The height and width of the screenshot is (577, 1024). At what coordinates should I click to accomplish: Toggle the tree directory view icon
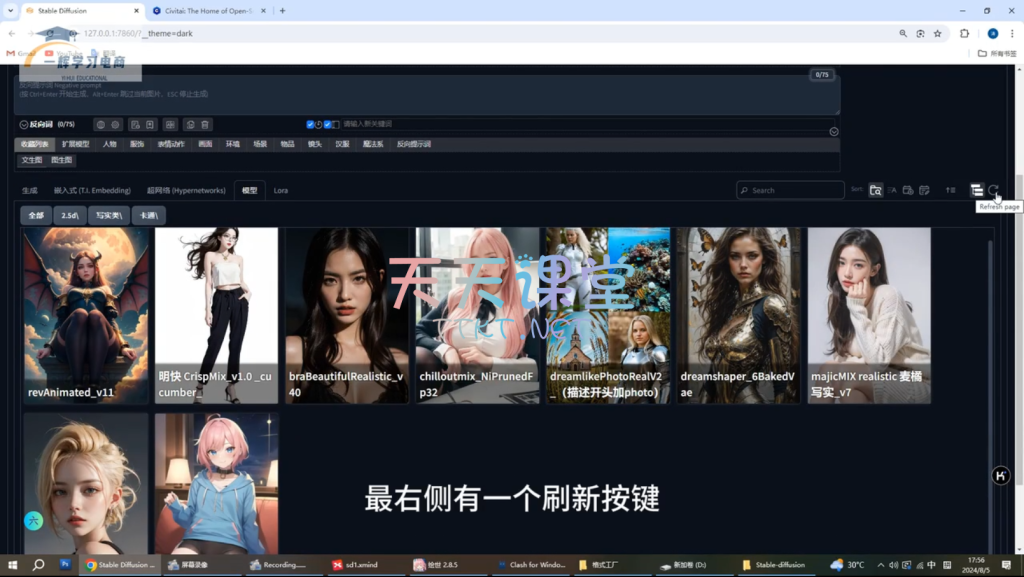click(x=977, y=190)
